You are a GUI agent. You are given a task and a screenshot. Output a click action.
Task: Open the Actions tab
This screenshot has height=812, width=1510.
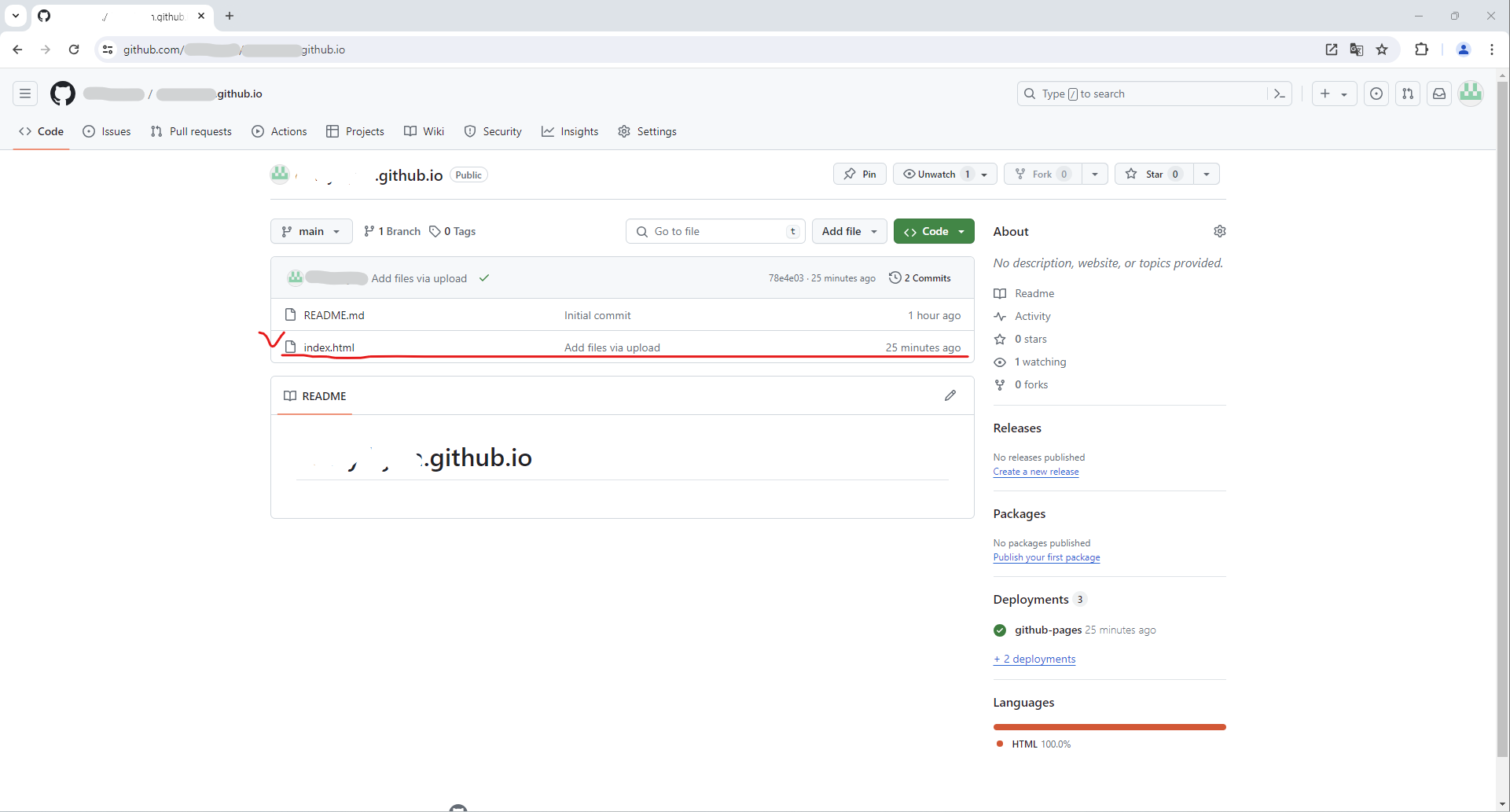(279, 131)
